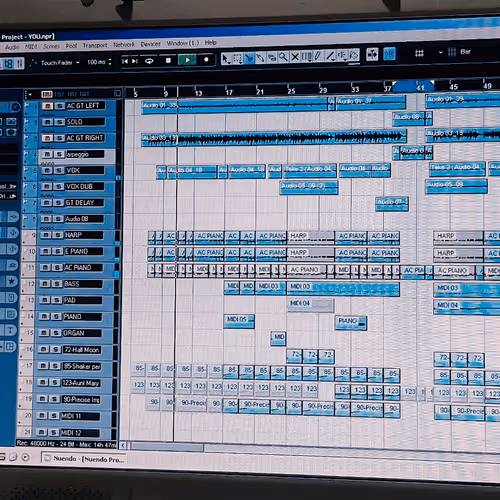This screenshot has width=500, height=500.
Task: Start playback with green Play button
Action: 187,60
